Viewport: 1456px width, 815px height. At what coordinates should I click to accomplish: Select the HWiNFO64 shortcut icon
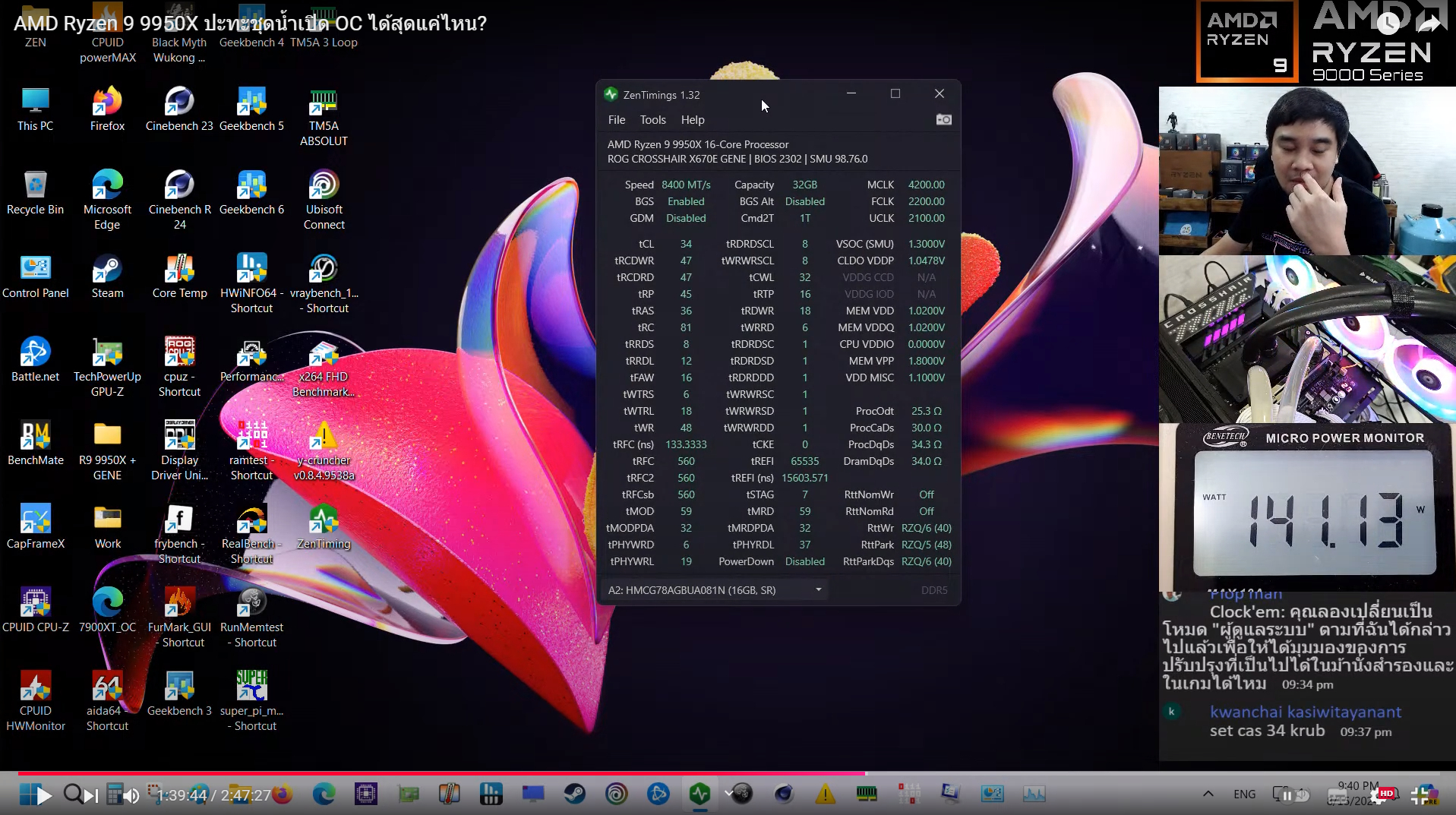coord(251,269)
